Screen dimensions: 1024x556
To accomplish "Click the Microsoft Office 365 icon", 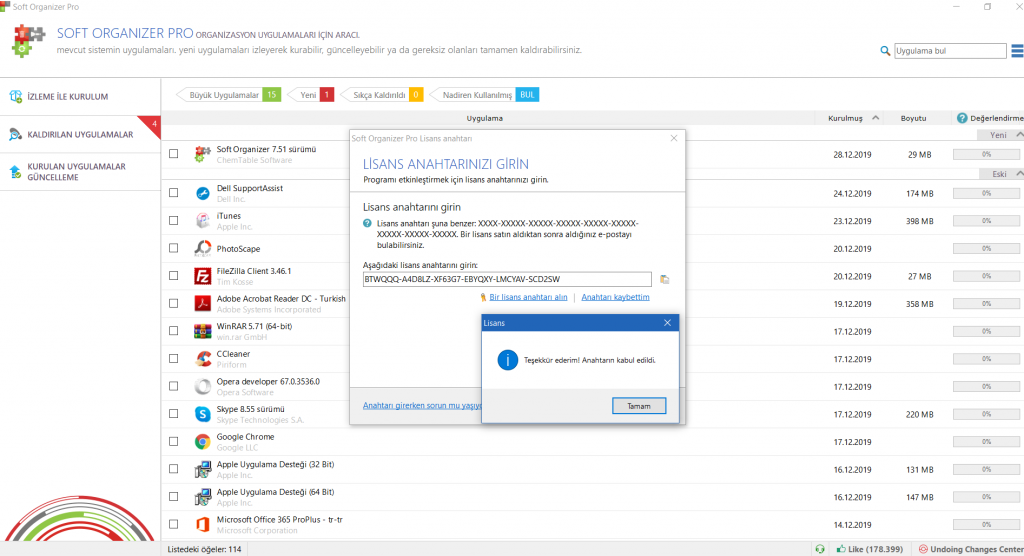I will [202, 524].
